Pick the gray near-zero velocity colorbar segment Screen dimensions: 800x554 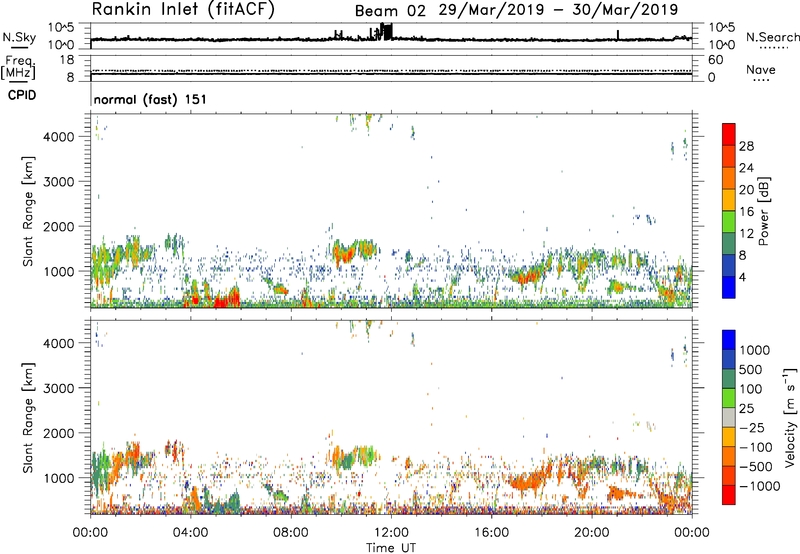729,418
